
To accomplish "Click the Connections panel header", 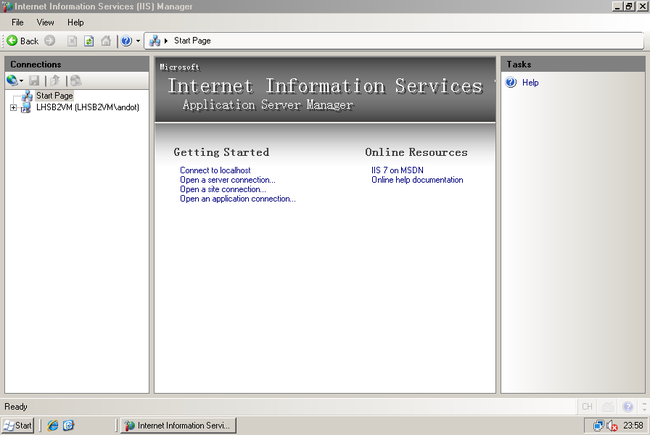I will point(77,64).
